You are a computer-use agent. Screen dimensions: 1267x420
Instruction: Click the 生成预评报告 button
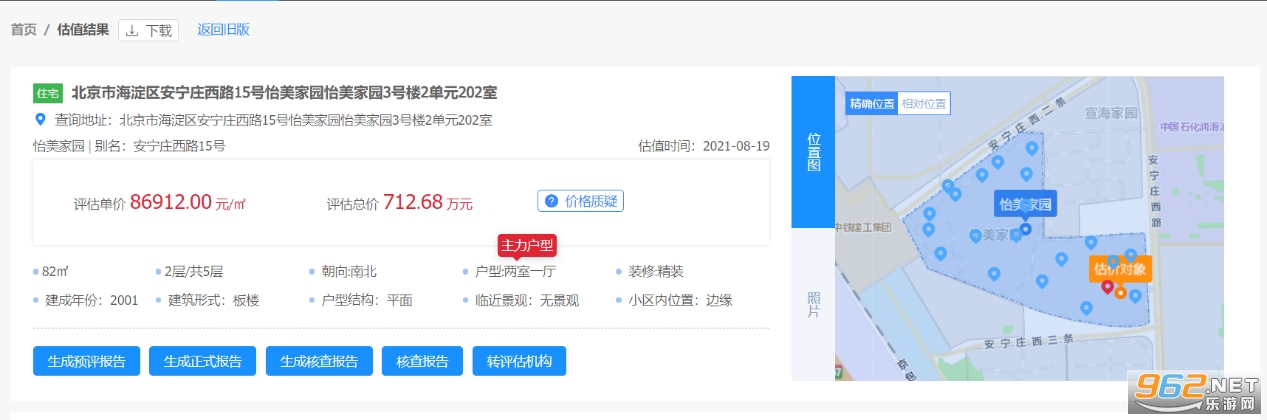[x=86, y=361]
